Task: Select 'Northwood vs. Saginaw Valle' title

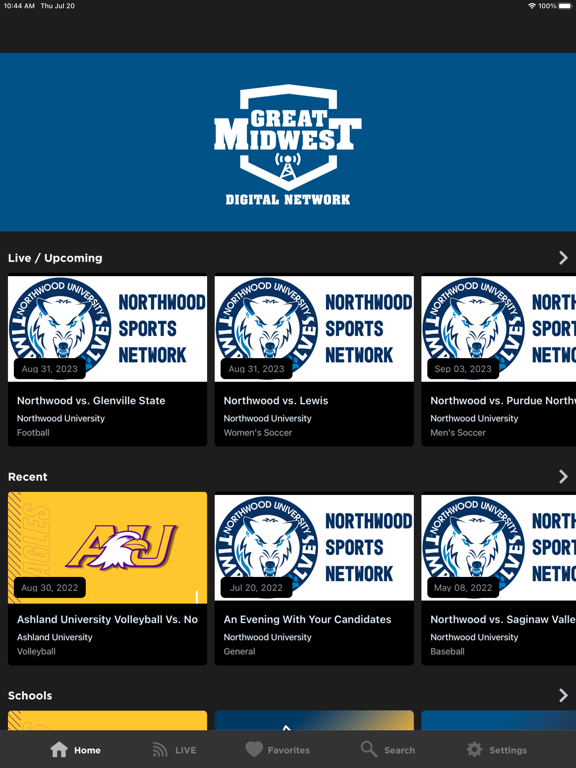Action: click(503, 620)
